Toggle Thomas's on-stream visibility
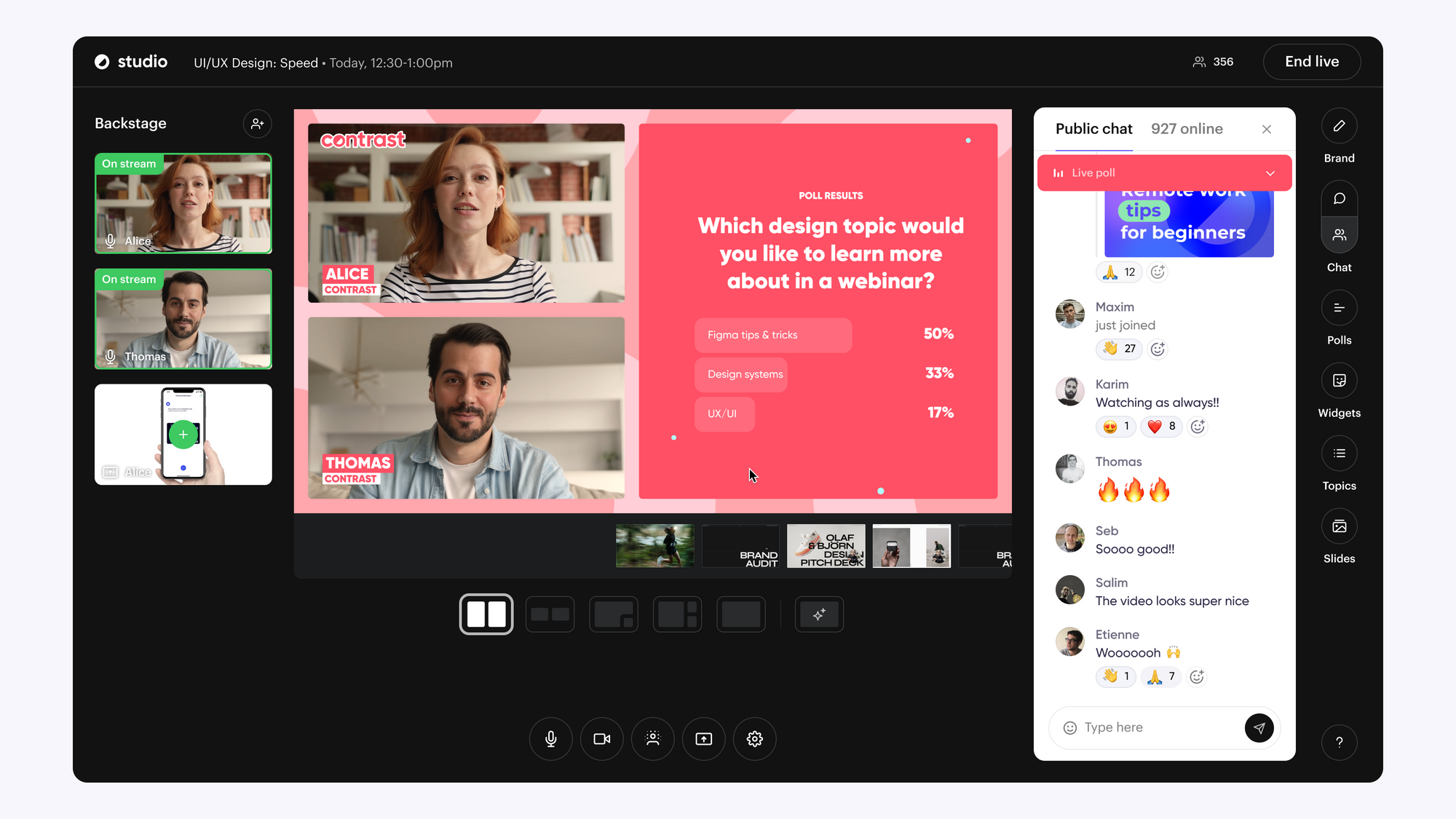 tap(129, 279)
